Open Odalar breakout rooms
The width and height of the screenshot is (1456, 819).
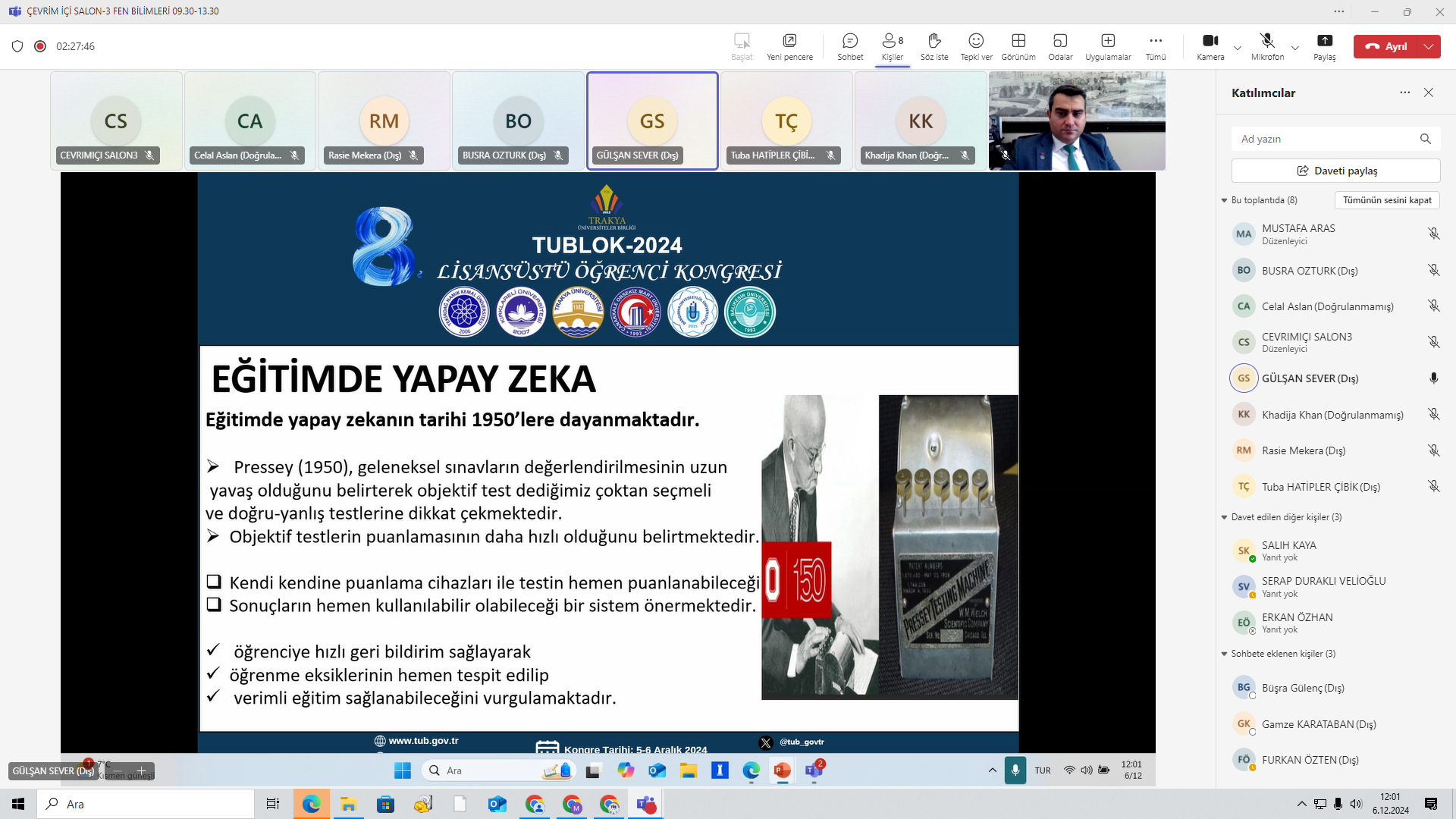1060,46
